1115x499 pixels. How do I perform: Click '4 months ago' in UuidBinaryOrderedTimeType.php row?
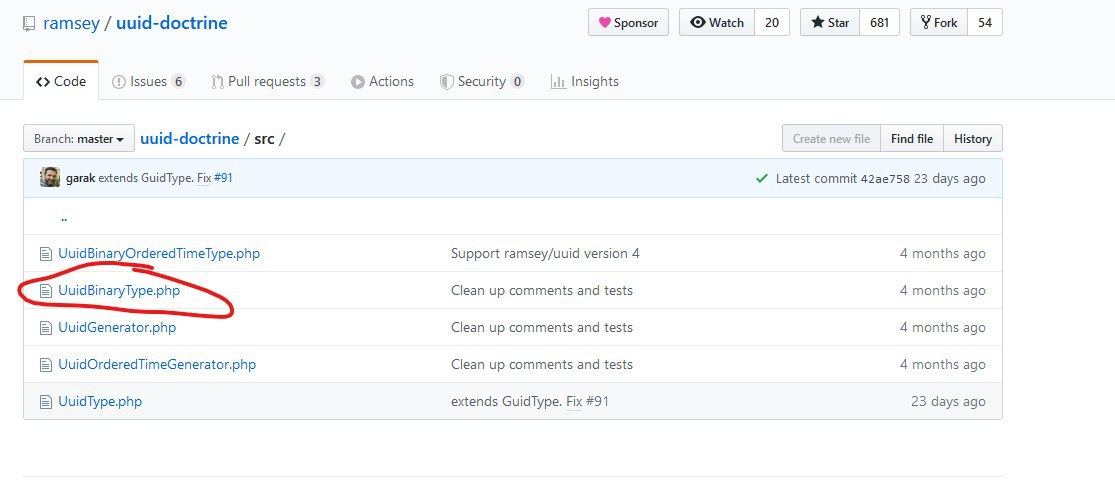tap(943, 253)
